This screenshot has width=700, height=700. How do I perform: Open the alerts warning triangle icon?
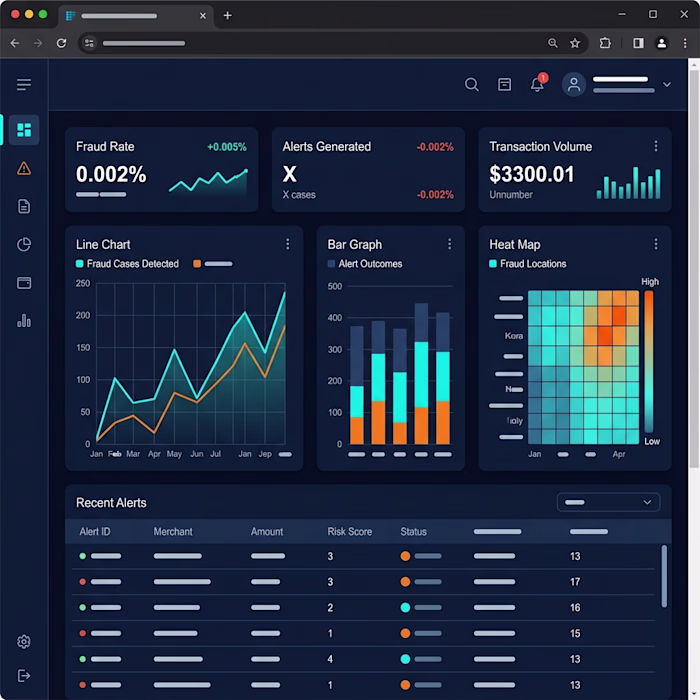(24, 169)
